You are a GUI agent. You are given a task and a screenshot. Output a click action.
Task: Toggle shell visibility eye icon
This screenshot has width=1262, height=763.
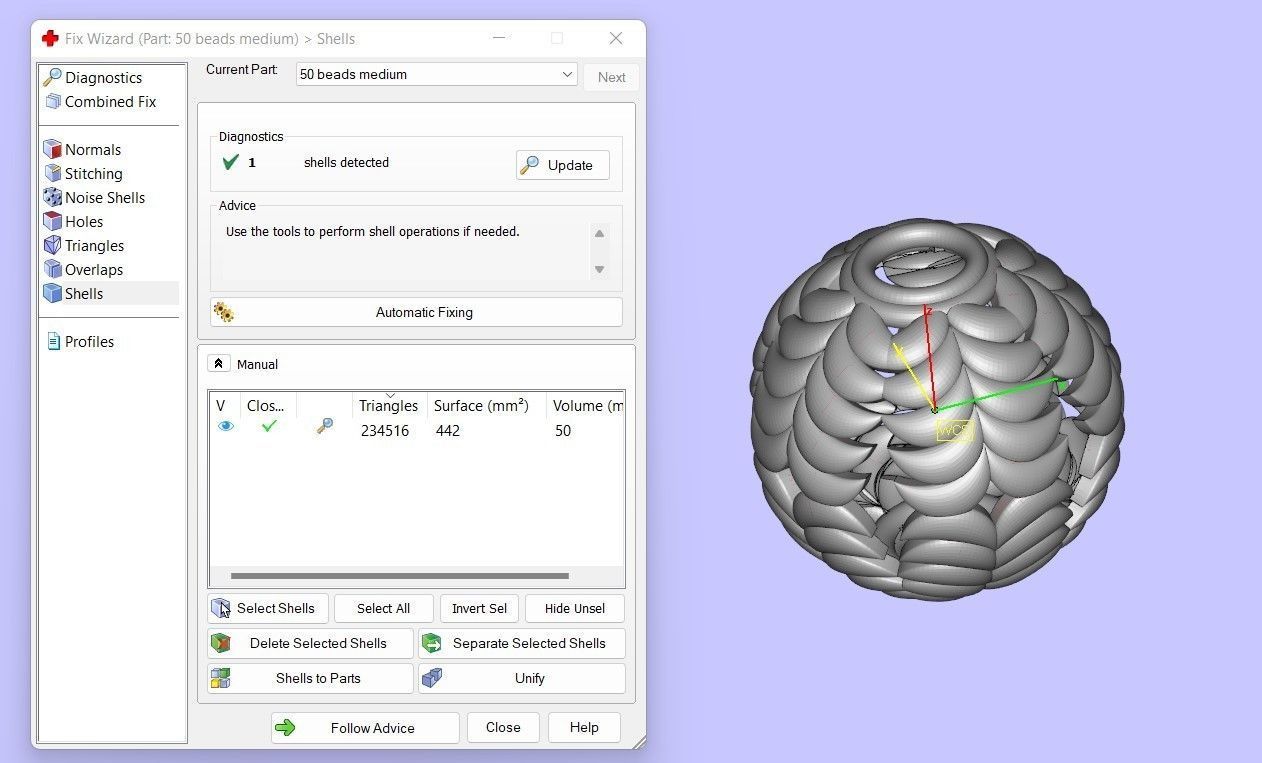pyautogui.click(x=226, y=426)
